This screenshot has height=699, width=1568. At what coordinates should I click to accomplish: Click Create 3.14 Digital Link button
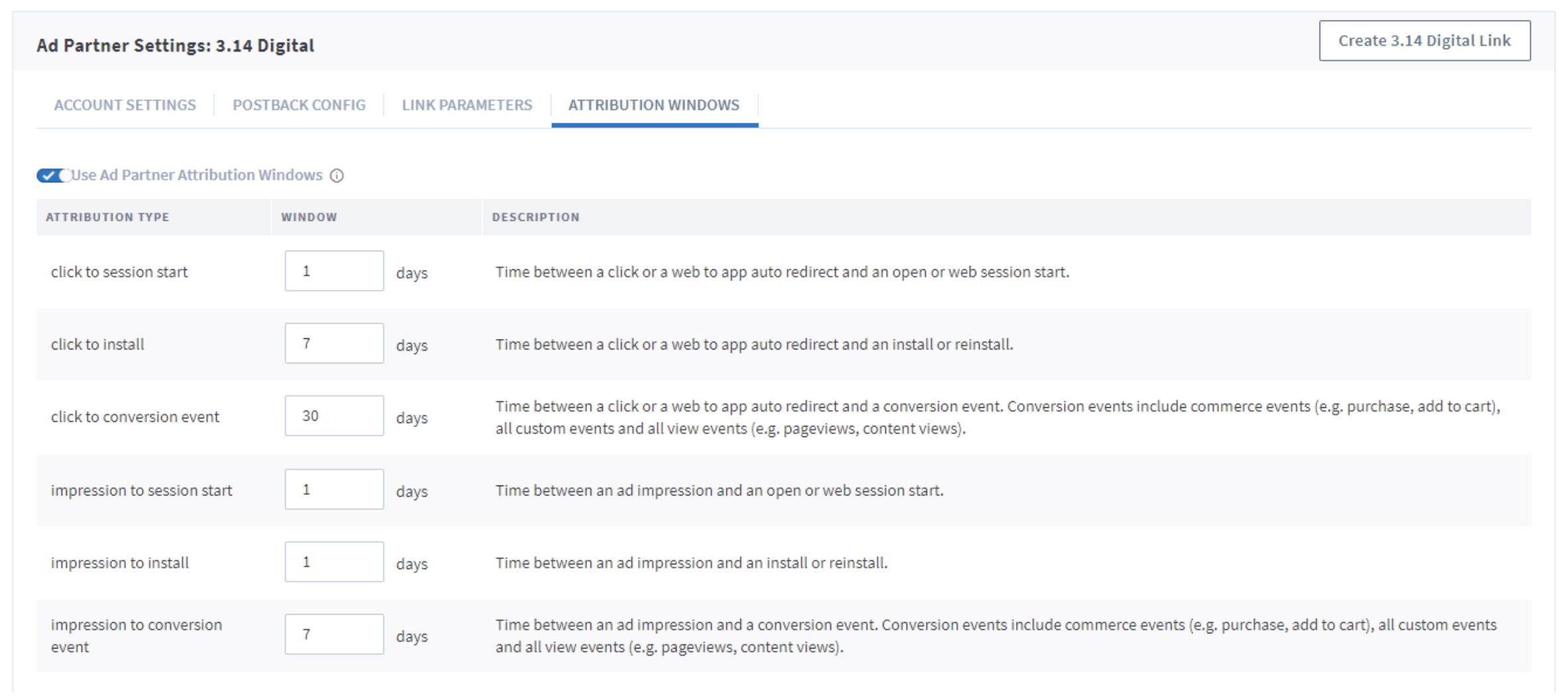click(x=1424, y=41)
